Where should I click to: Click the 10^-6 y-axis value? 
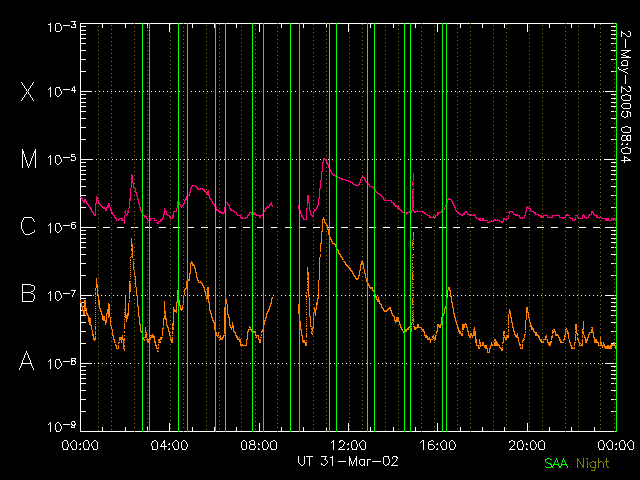62,227
